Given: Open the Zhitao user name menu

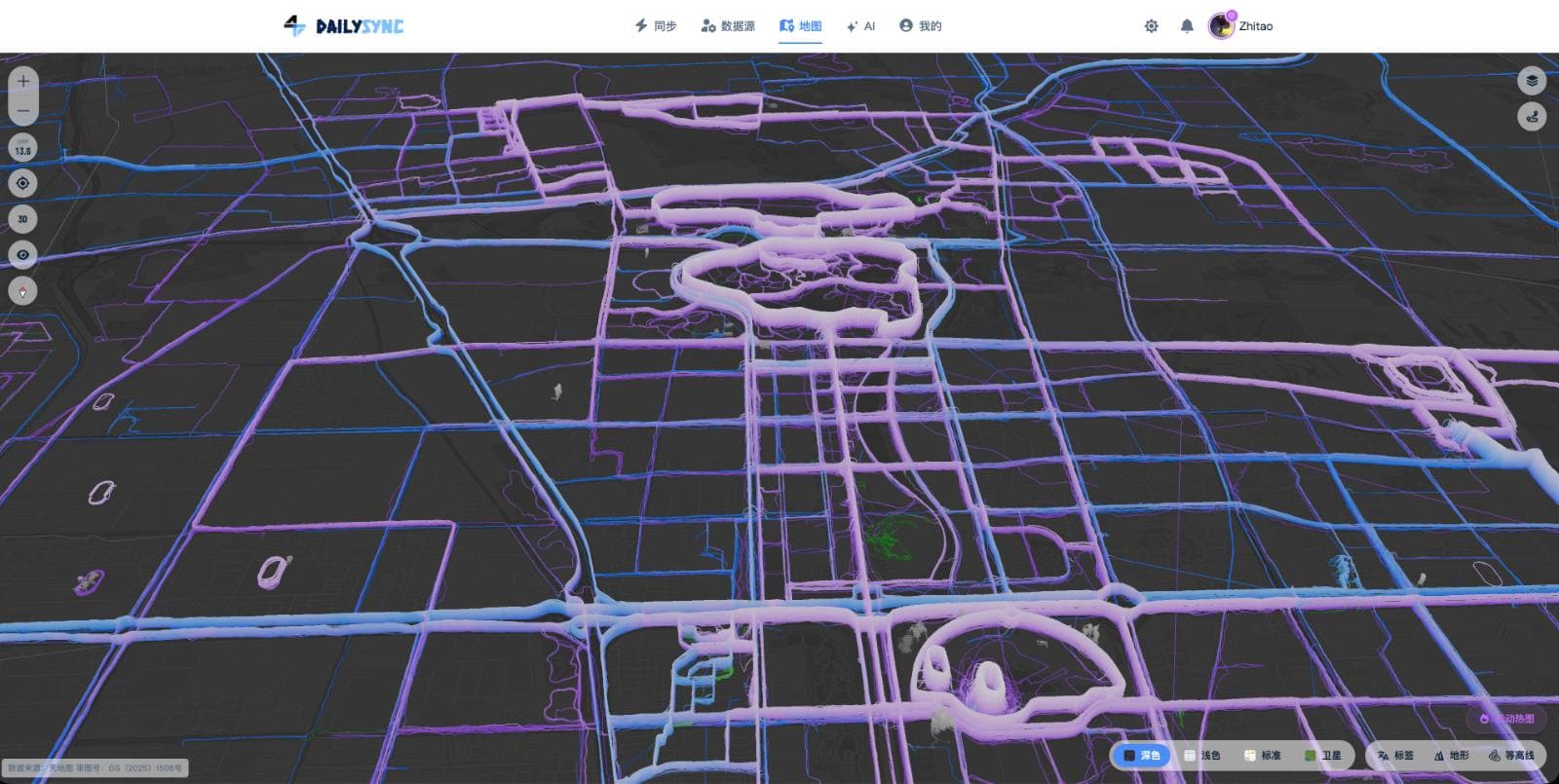Looking at the screenshot, I should [x=1256, y=26].
